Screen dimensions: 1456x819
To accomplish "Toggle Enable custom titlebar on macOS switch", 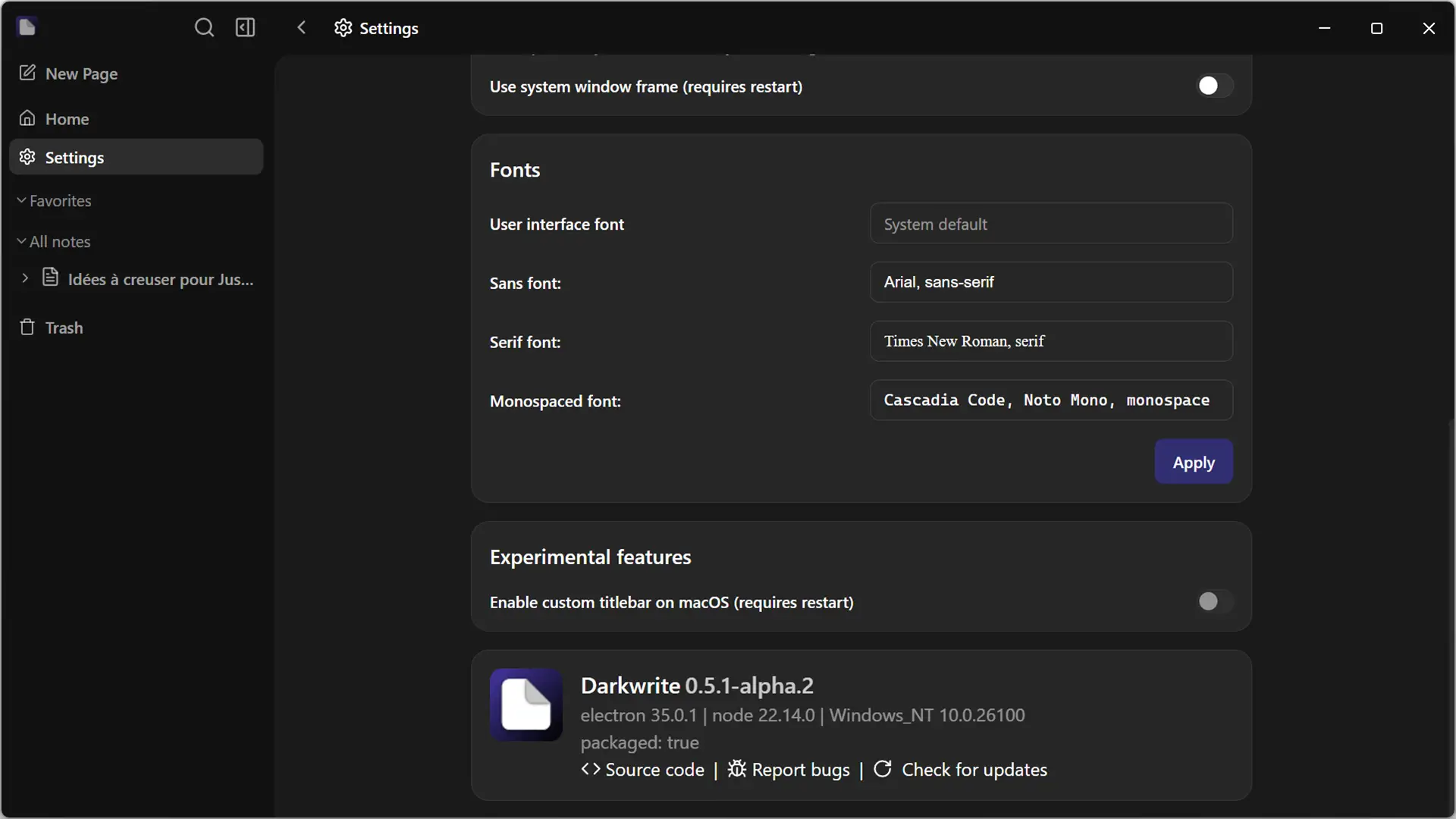I will 1215,601.
